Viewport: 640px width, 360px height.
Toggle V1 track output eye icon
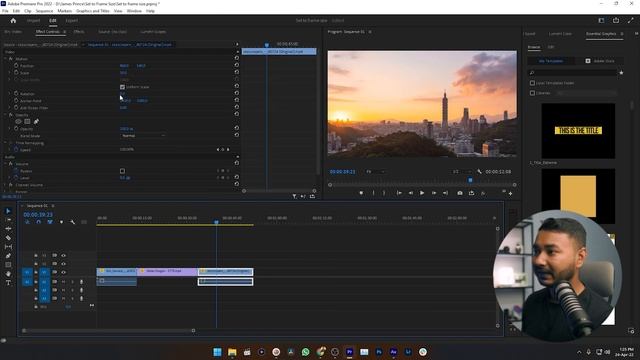(63, 272)
